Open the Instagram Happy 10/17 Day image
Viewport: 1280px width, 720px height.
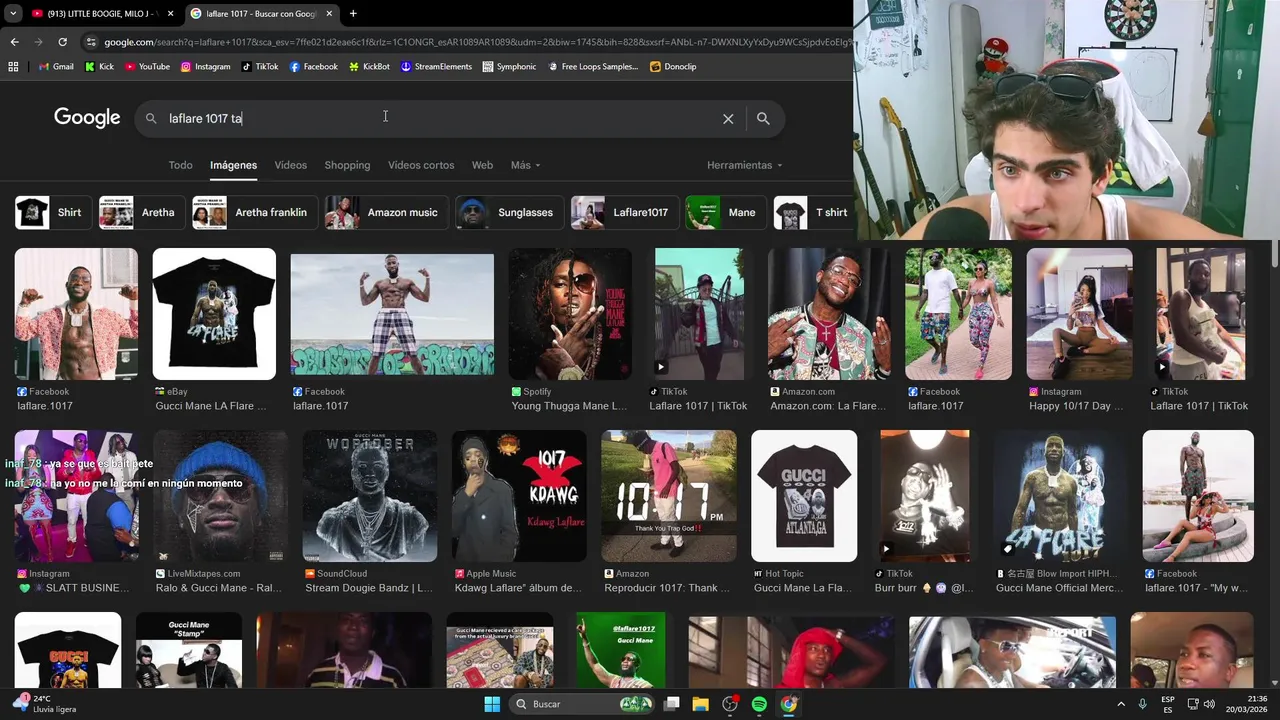tap(1080, 314)
